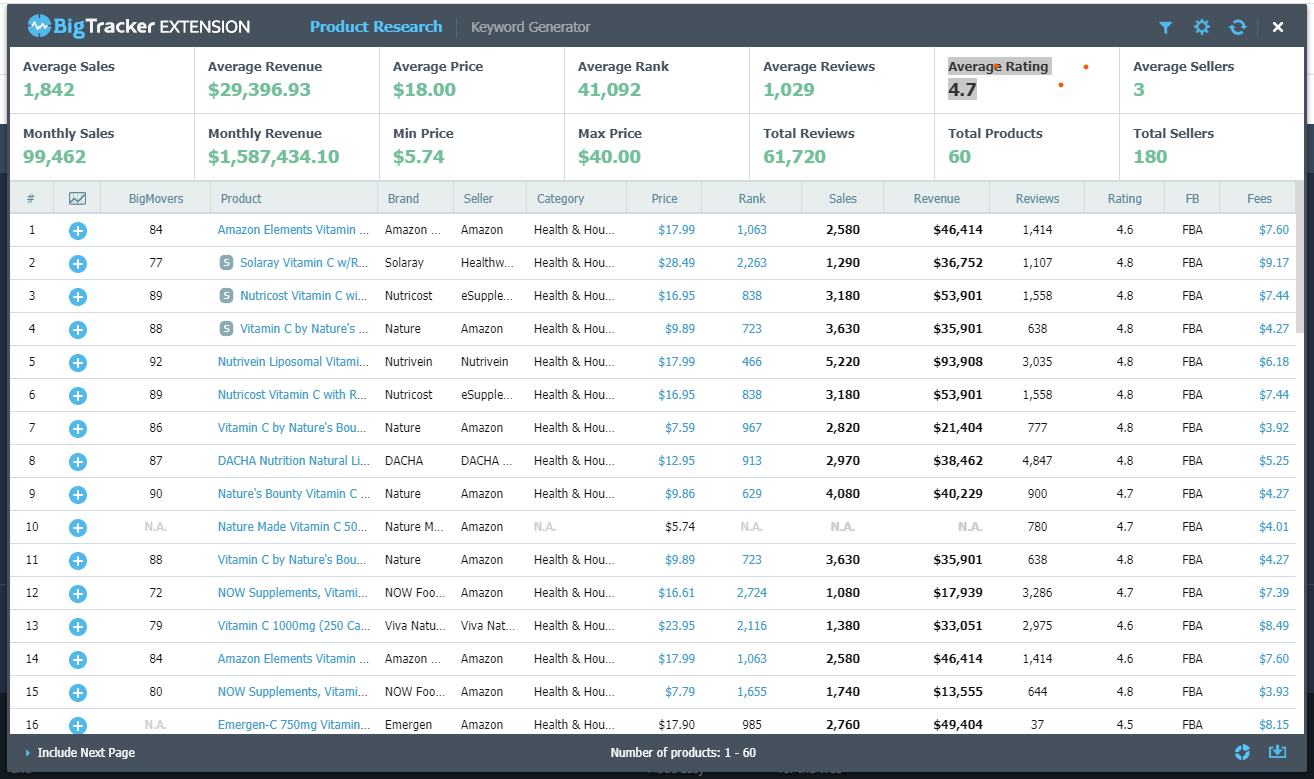Screen dimensions: 1314x779
Task: Click plus icon in row 8 DACHA
Action: coord(78,462)
